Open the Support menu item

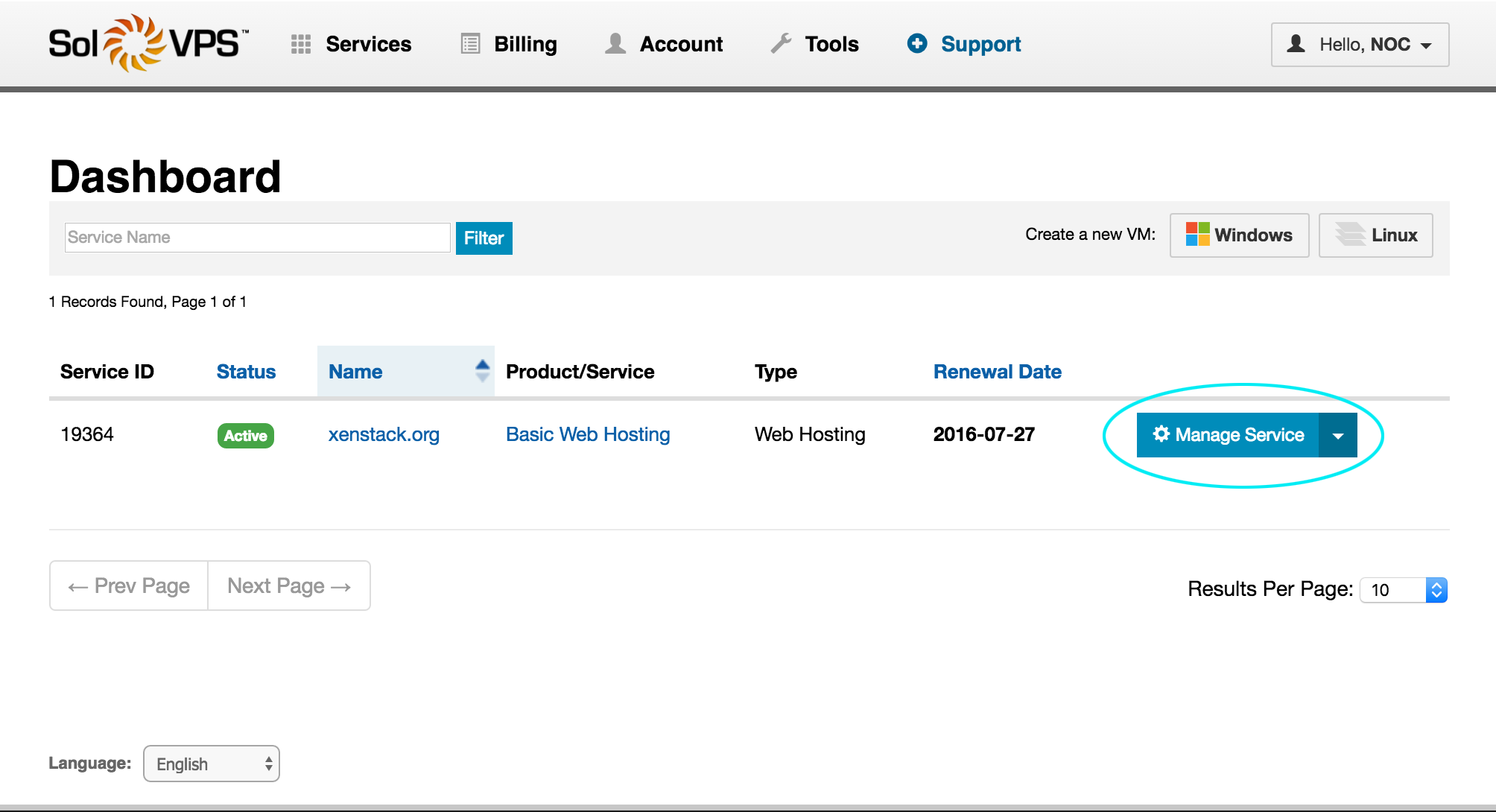980,44
